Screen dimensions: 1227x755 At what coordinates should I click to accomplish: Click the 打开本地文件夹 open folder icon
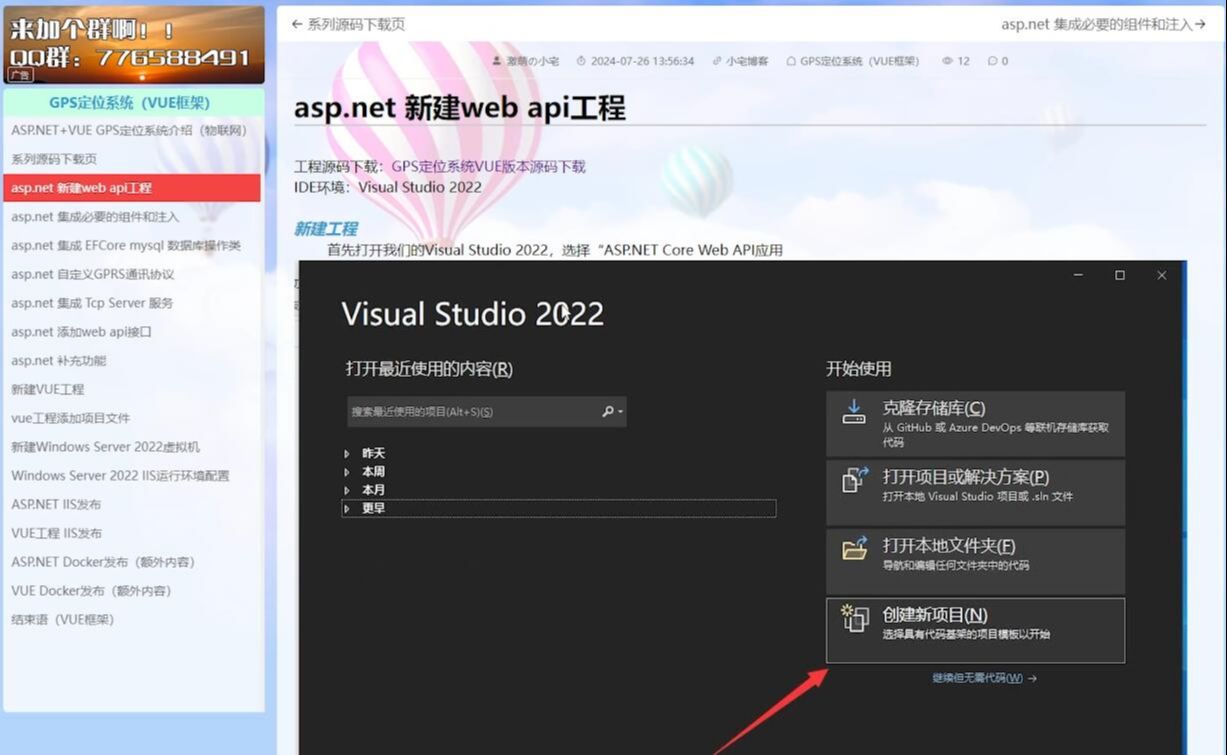853,547
